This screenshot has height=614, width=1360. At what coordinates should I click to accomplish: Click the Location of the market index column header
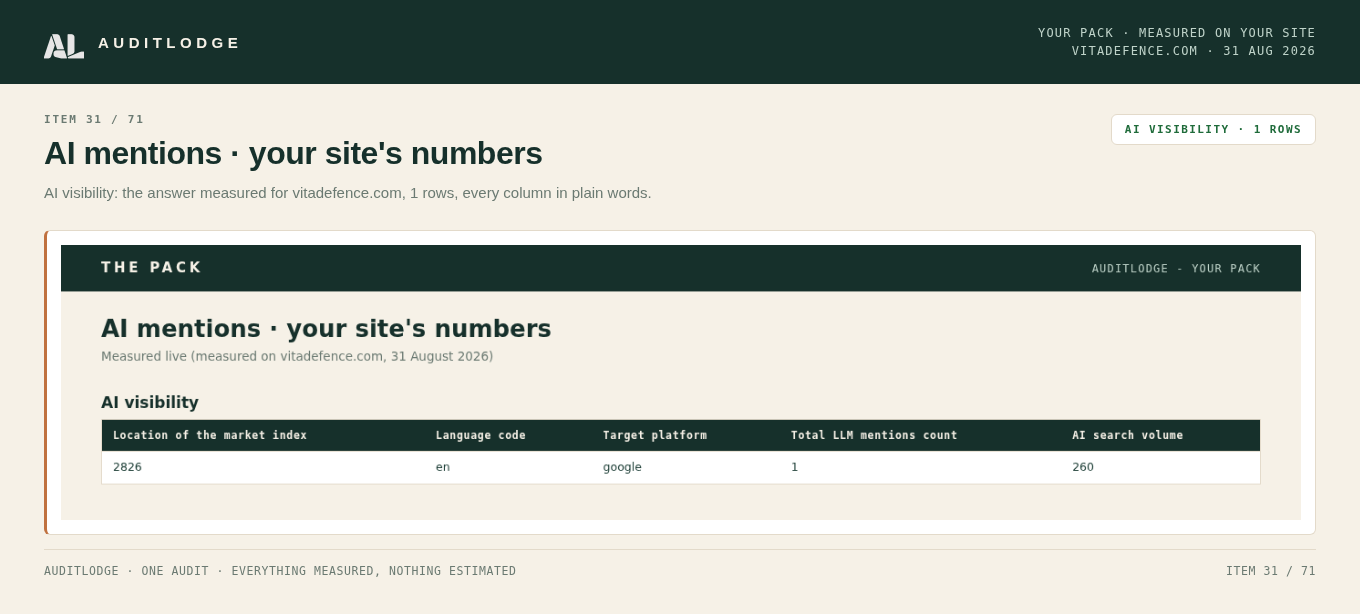pos(210,435)
